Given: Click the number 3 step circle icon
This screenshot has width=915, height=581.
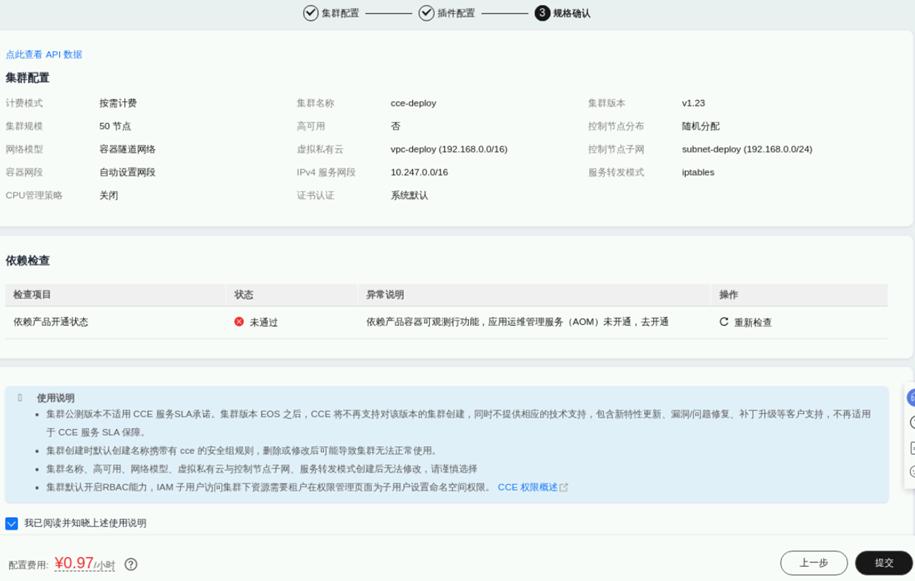Looking at the screenshot, I should tap(542, 13).
